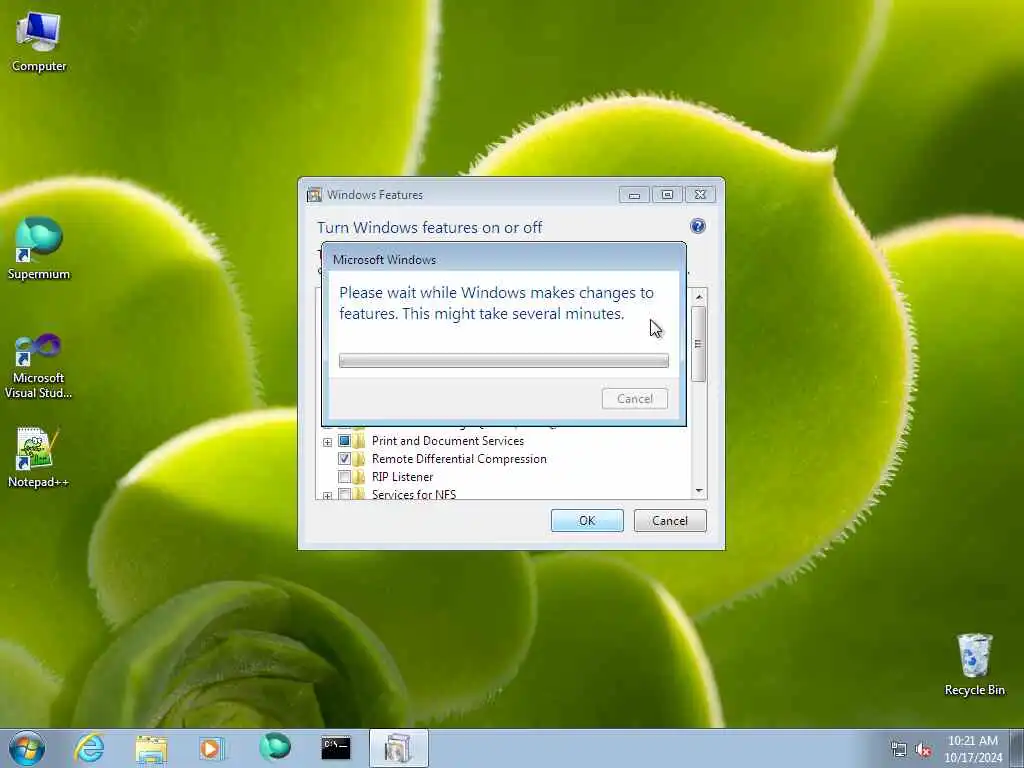Check the RIP Listener feature

tap(344, 477)
